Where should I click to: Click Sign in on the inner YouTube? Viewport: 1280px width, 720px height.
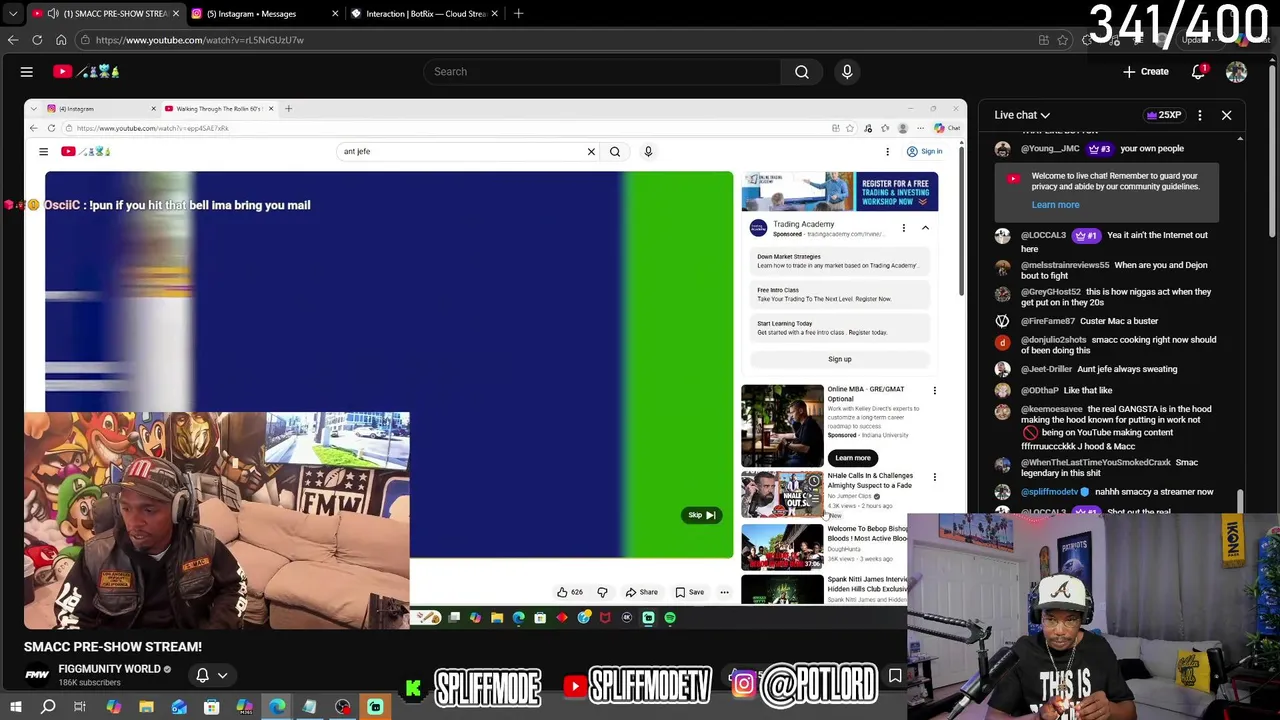[925, 151]
